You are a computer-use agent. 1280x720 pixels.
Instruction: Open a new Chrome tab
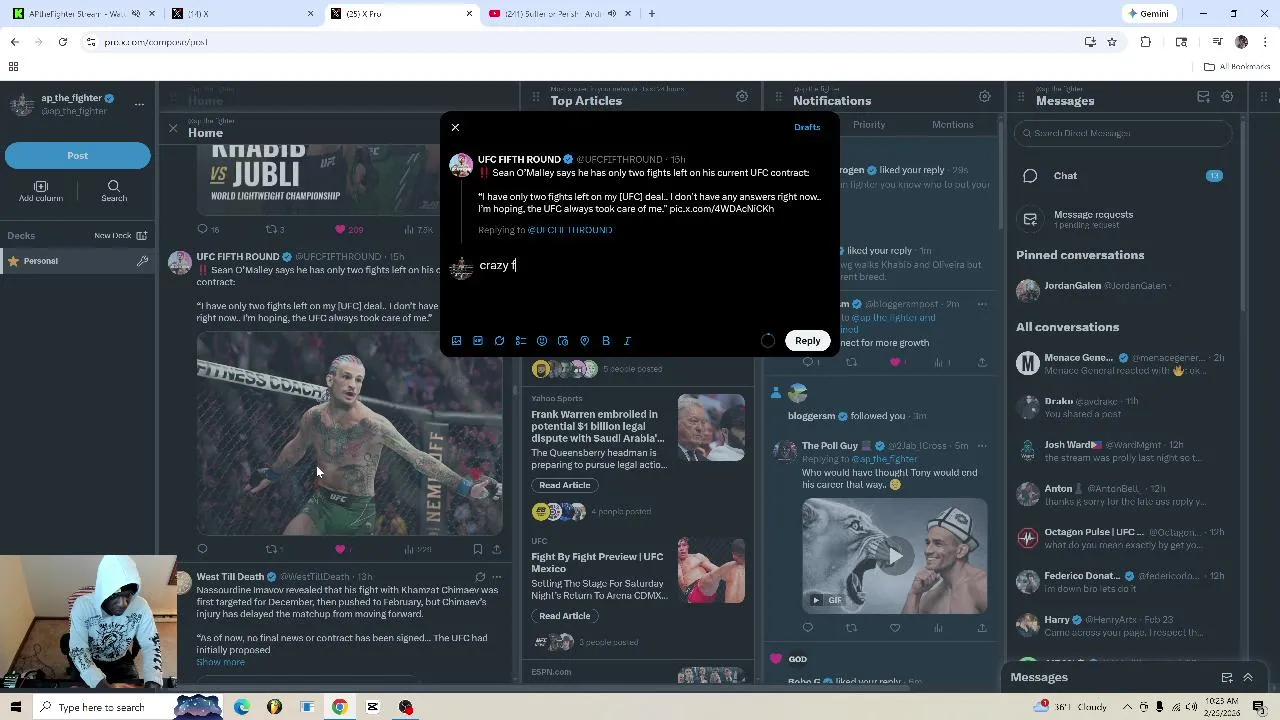pyautogui.click(x=652, y=14)
